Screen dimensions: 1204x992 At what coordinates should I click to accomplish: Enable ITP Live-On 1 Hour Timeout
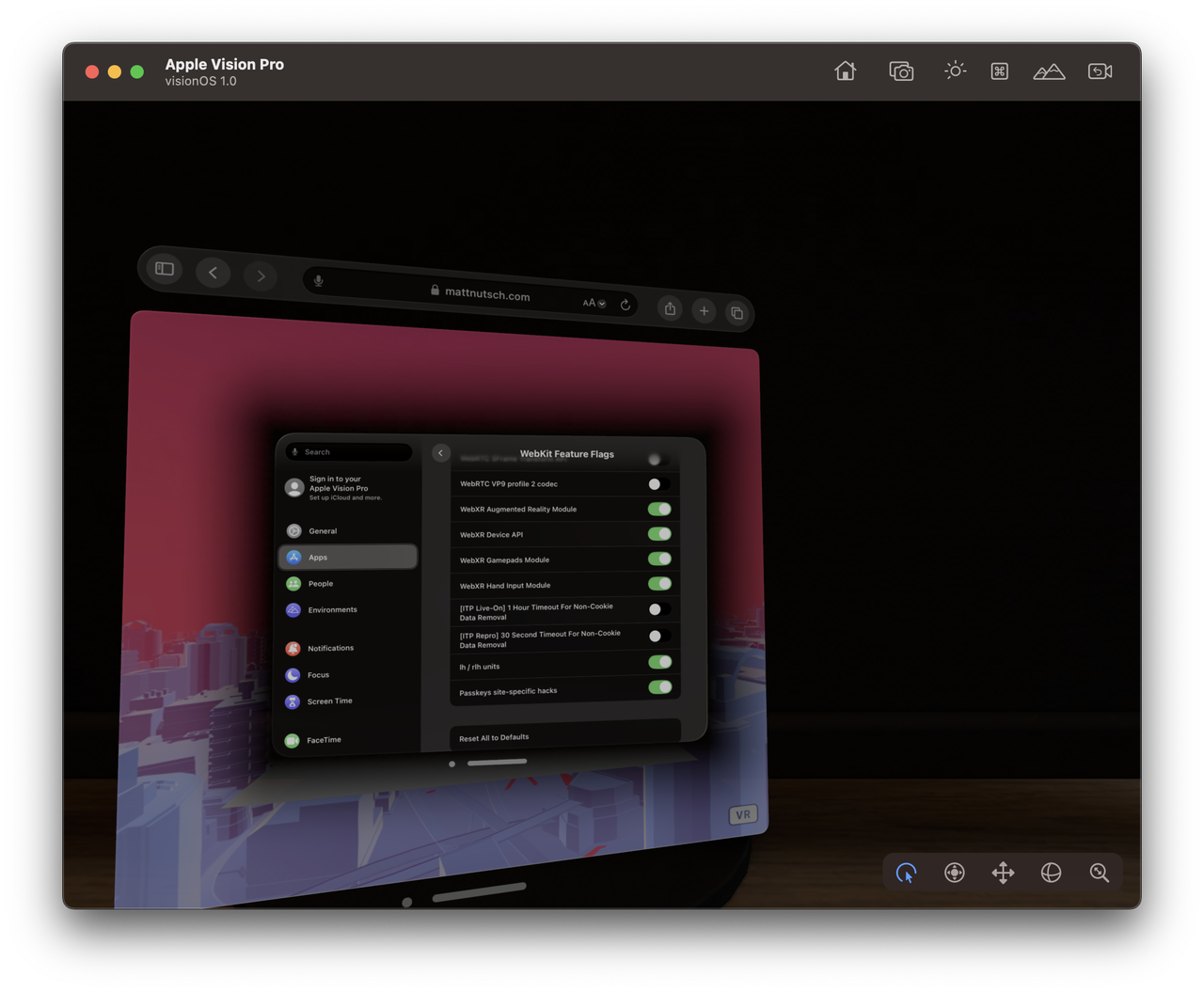pyautogui.click(x=659, y=609)
